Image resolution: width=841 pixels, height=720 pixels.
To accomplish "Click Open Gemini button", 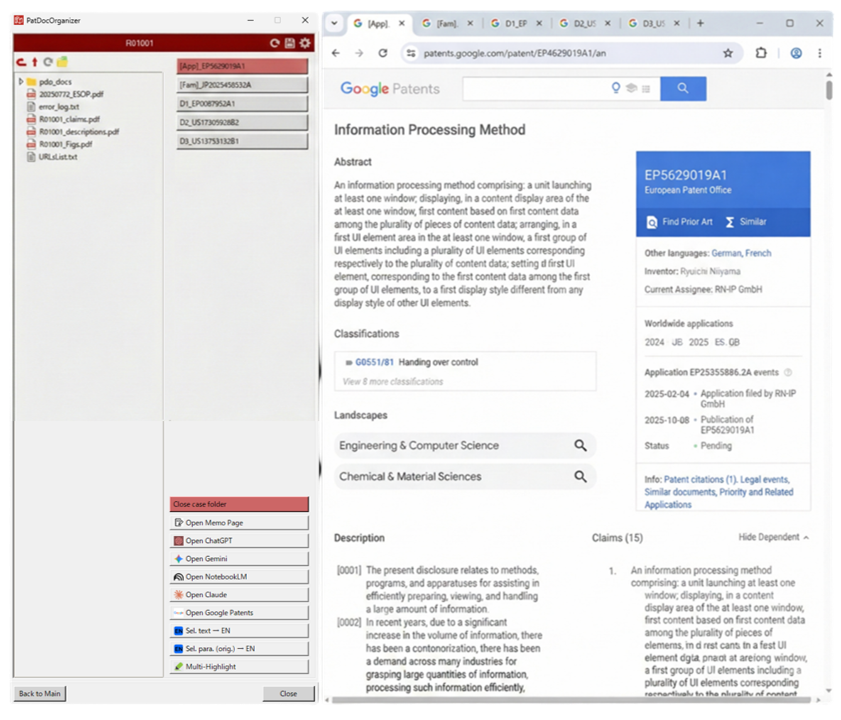I will click(239, 559).
